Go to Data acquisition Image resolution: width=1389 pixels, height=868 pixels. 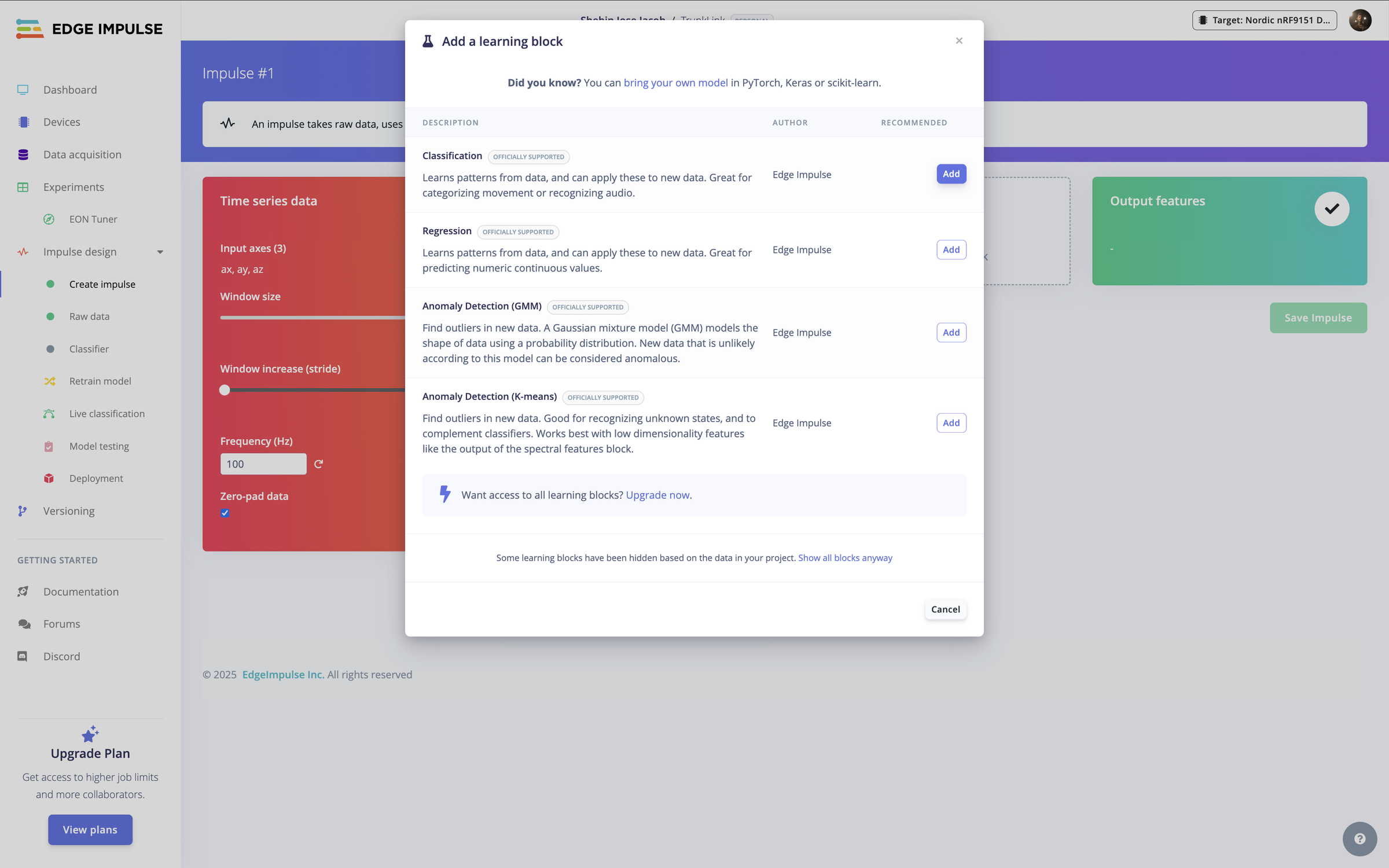tap(82, 155)
